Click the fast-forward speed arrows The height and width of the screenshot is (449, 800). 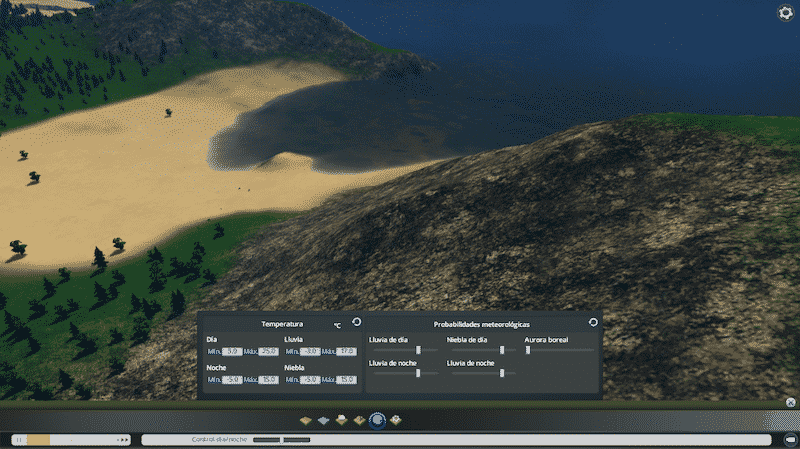124,439
